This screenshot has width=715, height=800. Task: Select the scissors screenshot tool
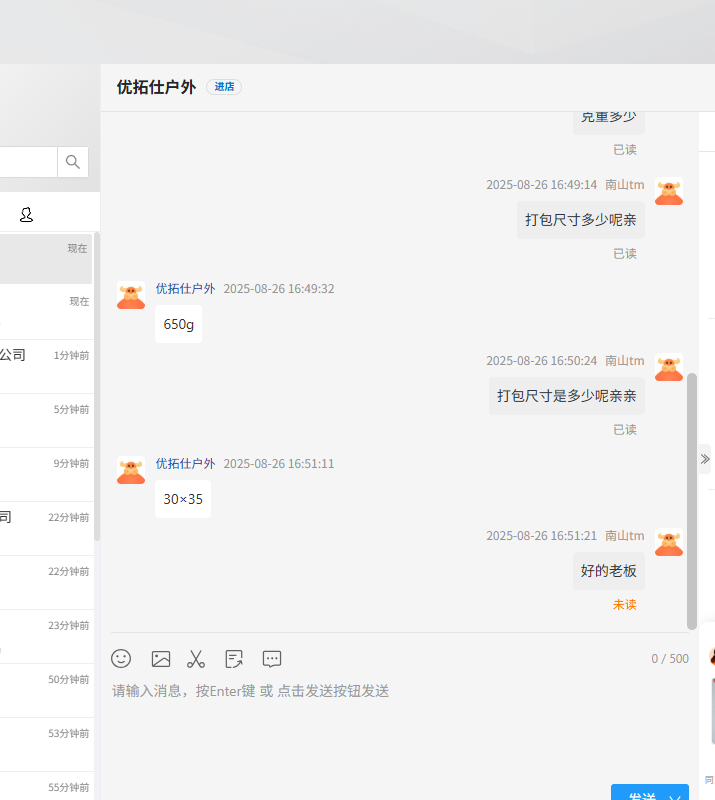(x=196, y=658)
